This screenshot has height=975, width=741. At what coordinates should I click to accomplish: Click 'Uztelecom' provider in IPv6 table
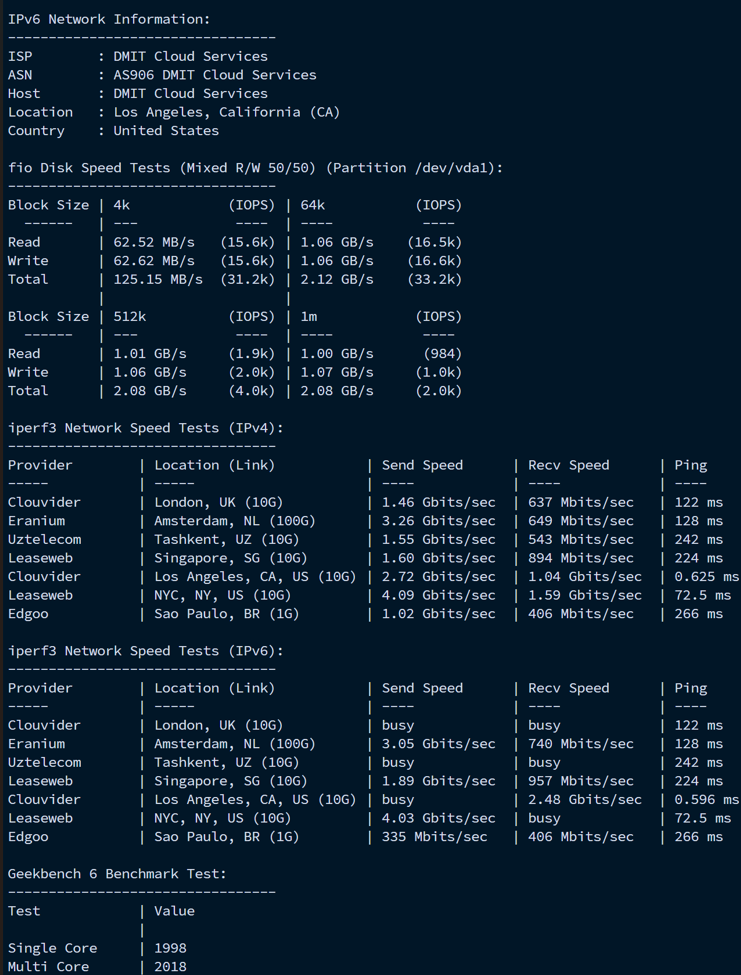point(45,762)
